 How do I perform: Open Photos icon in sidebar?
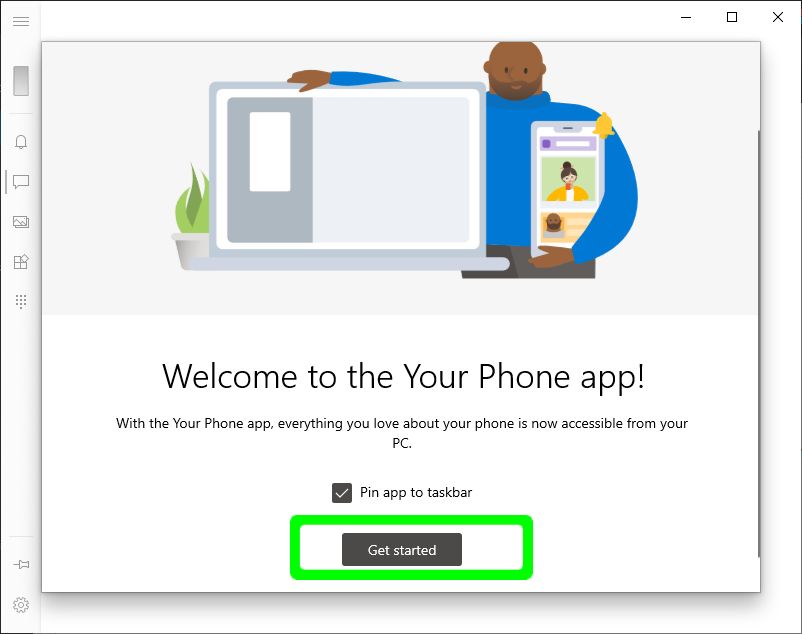[21, 222]
